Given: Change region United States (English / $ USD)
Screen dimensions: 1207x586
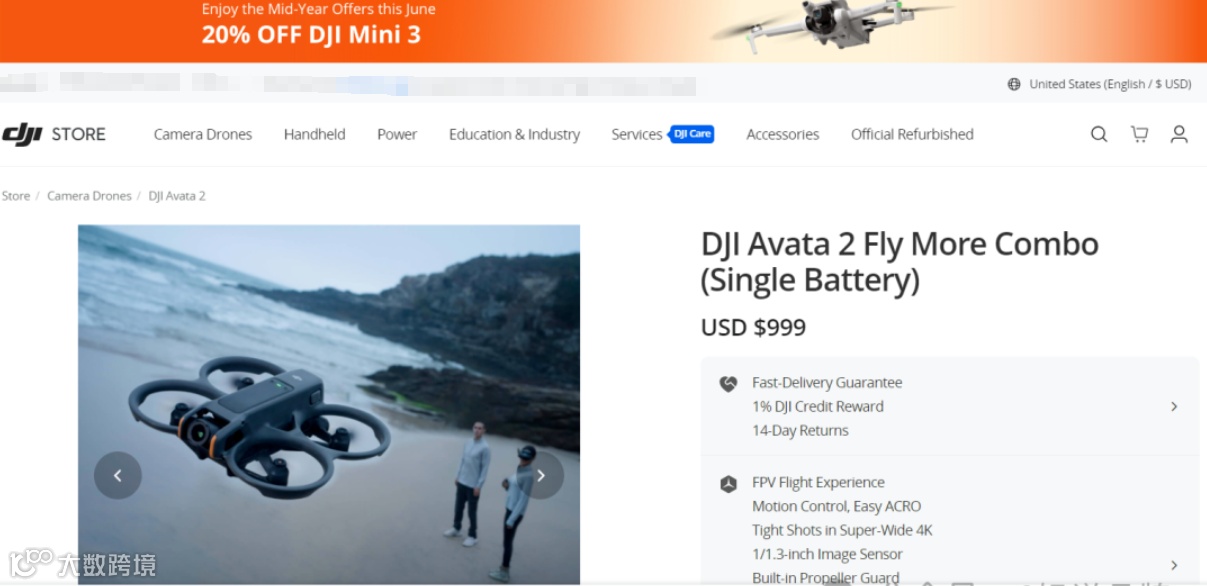Looking at the screenshot, I should (1110, 84).
